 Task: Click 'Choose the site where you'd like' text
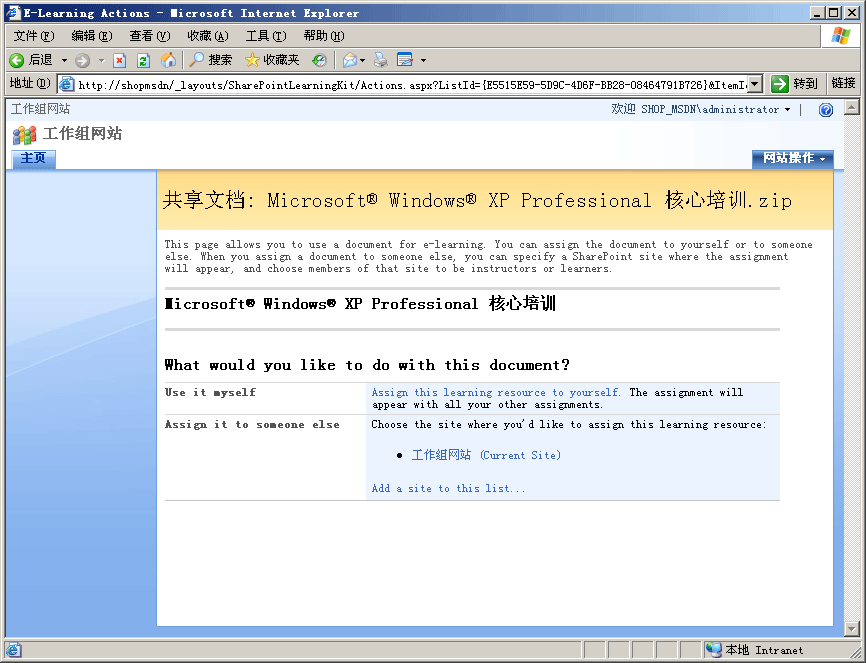point(569,424)
